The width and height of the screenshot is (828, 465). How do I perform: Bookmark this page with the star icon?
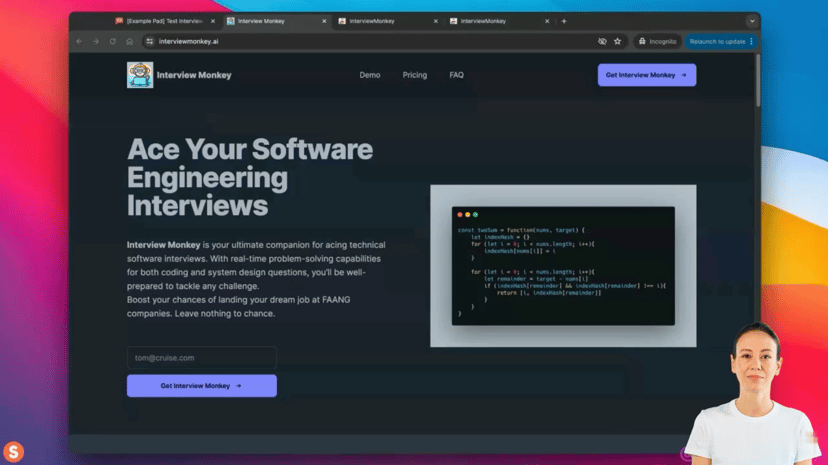click(617, 41)
